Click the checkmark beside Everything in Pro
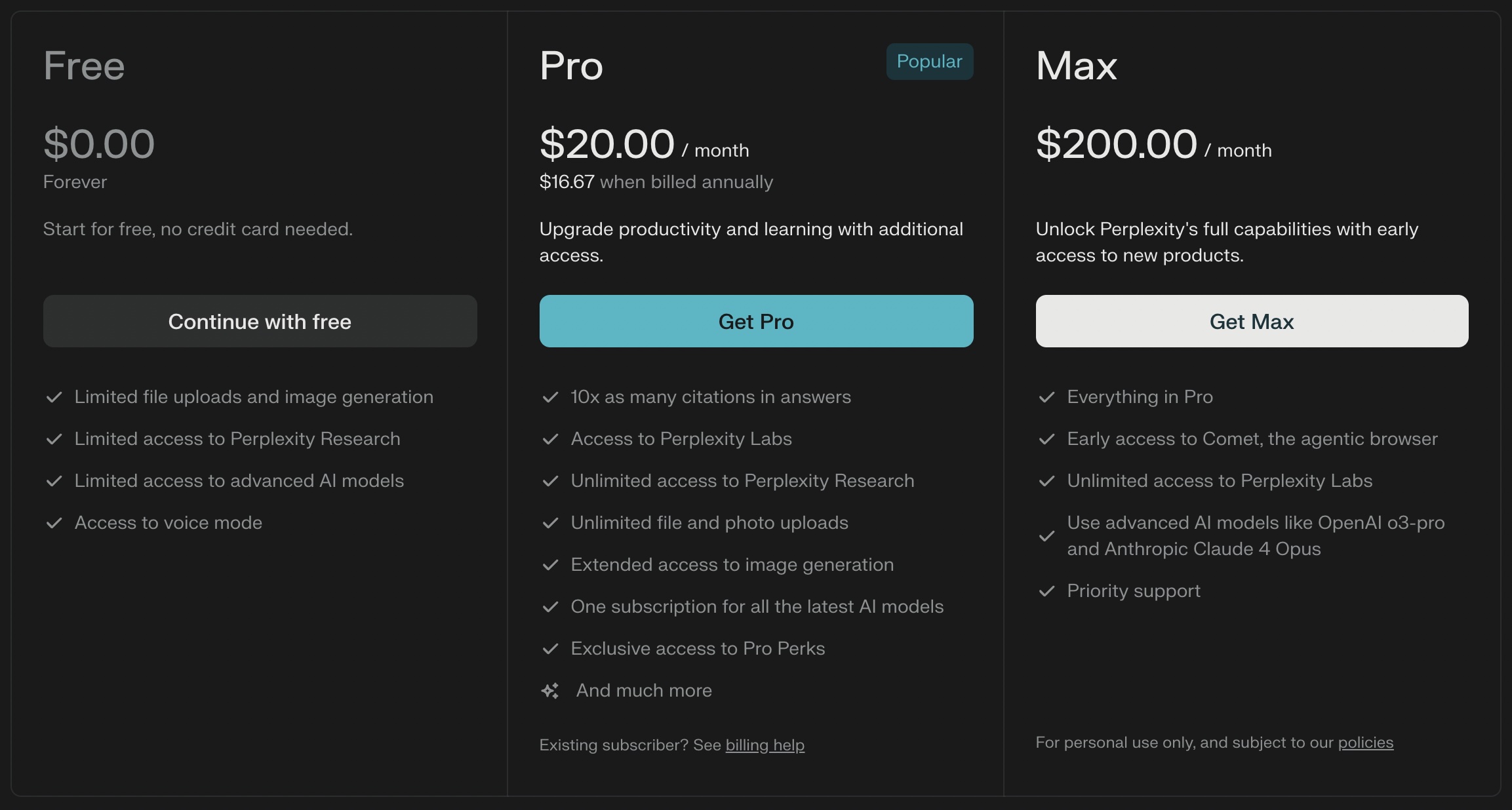Screen dimensions: 1512x810 click(1047, 397)
